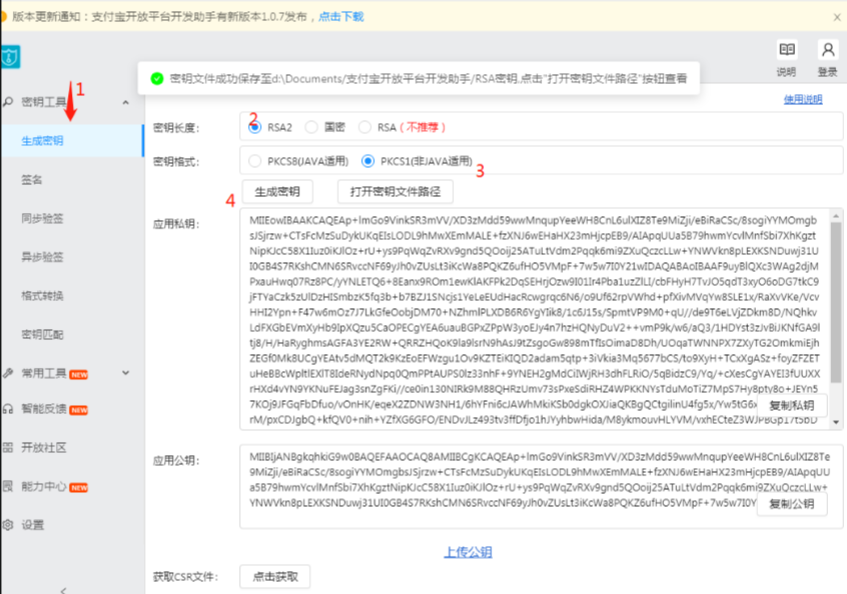
Task: Open the 上传公钥 link
Action: point(468,552)
